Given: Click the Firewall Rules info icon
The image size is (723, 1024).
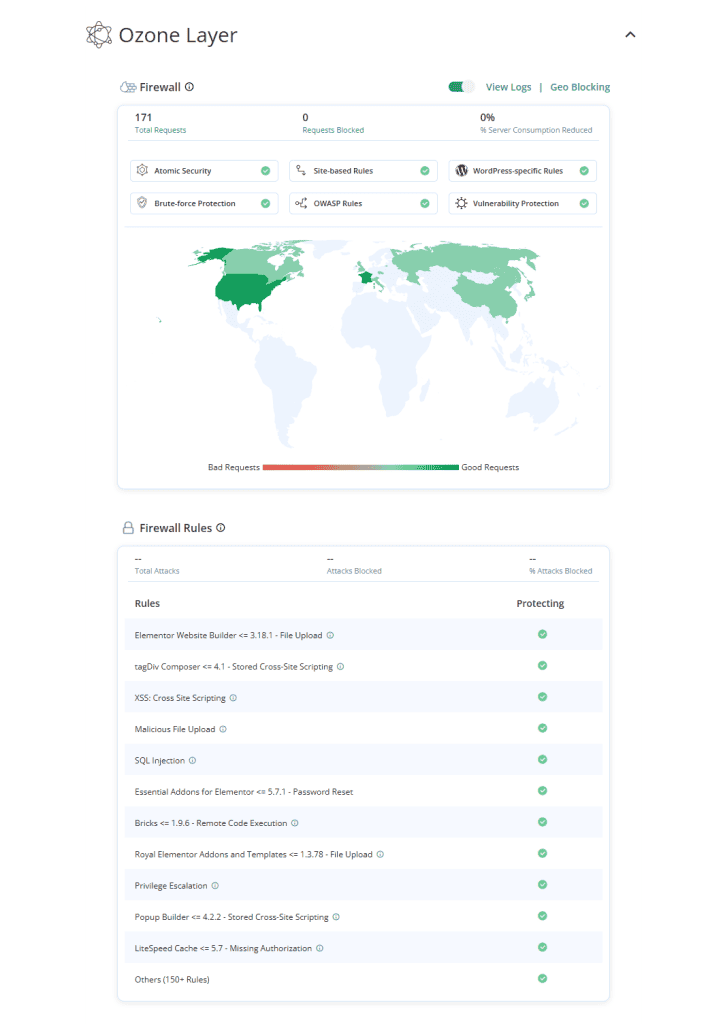Looking at the screenshot, I should (x=221, y=528).
